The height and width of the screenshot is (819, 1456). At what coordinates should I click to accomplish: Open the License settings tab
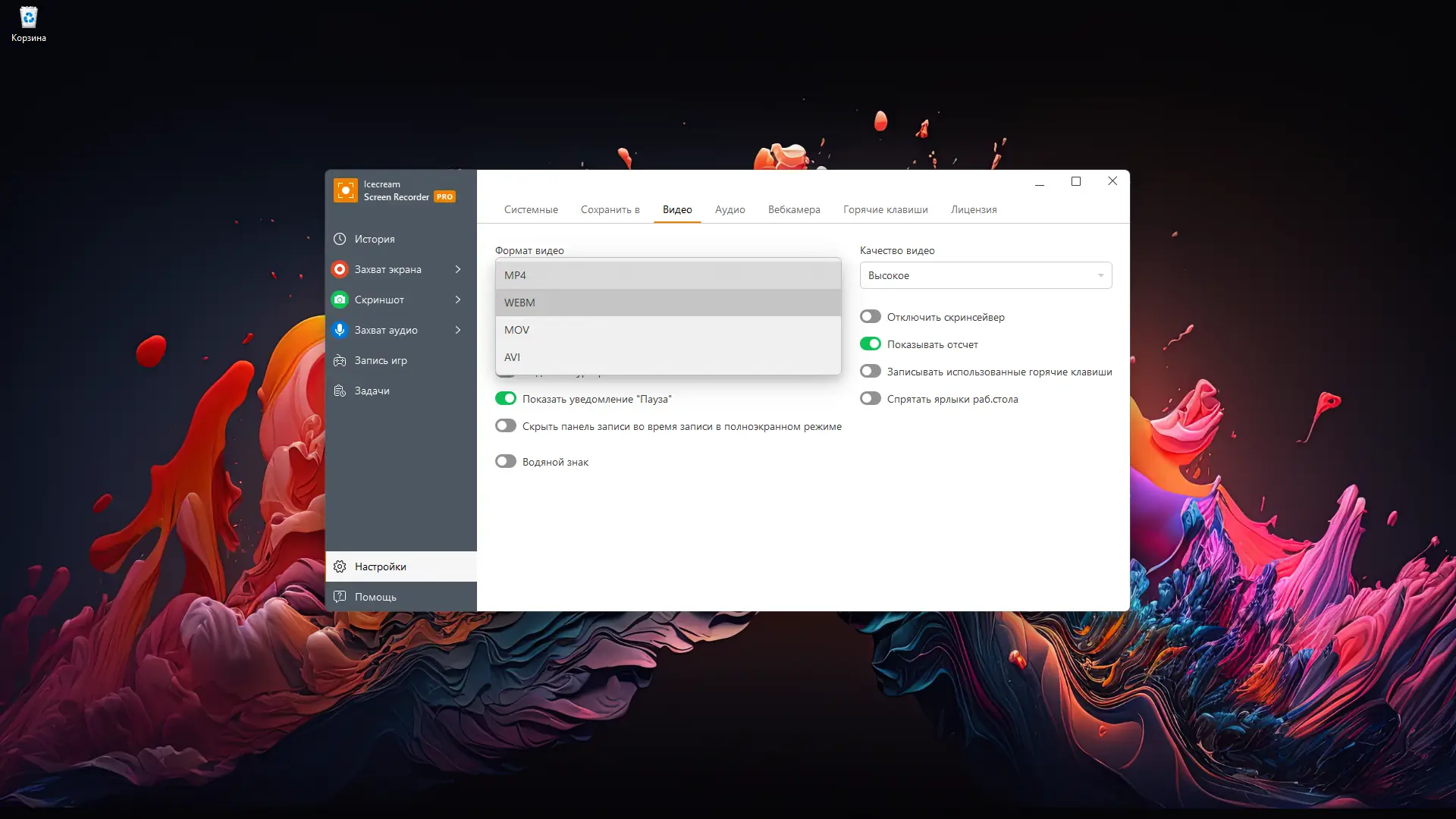point(974,209)
